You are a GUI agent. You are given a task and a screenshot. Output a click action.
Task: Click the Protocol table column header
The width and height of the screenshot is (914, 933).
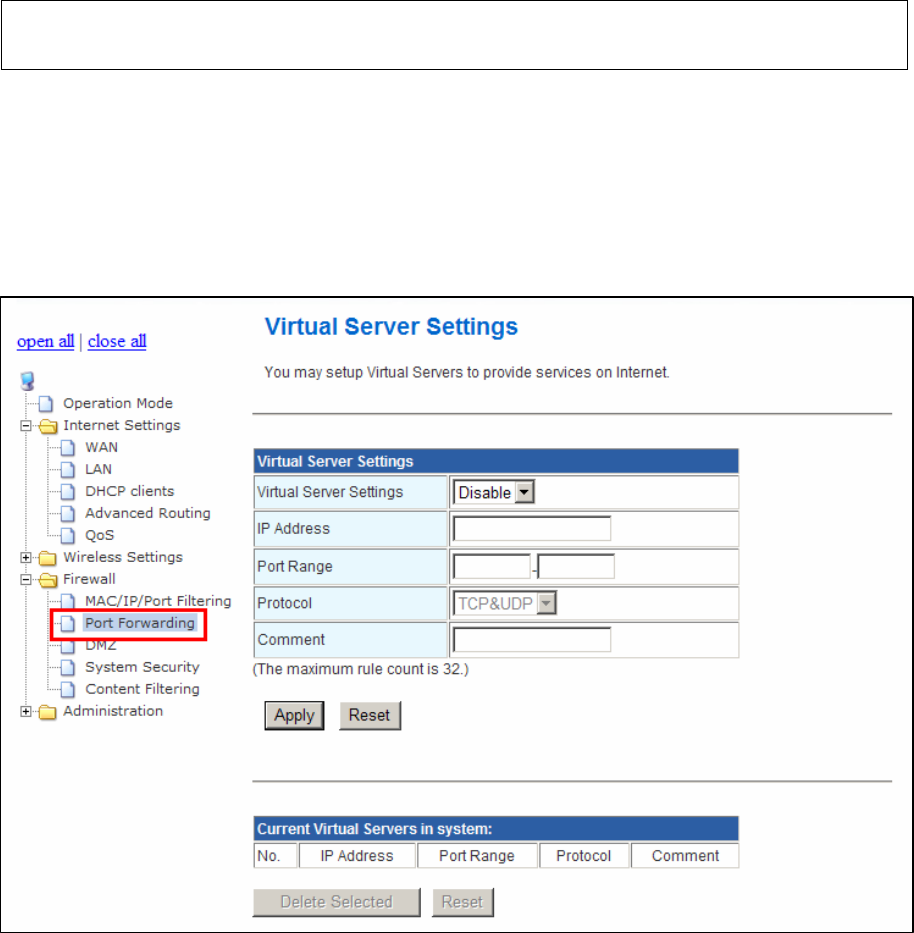coord(584,856)
